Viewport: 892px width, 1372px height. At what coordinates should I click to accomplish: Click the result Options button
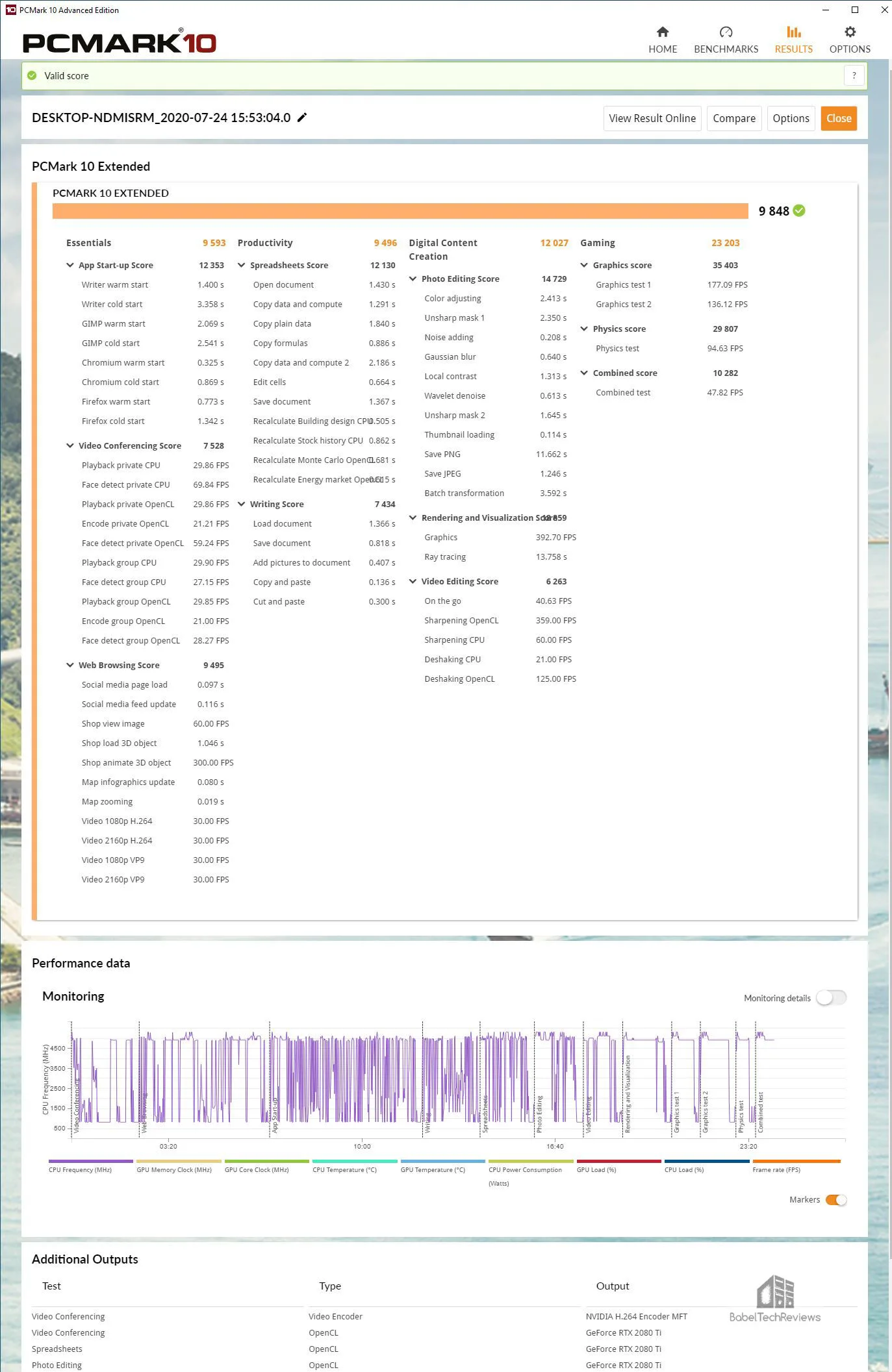[x=791, y=118]
